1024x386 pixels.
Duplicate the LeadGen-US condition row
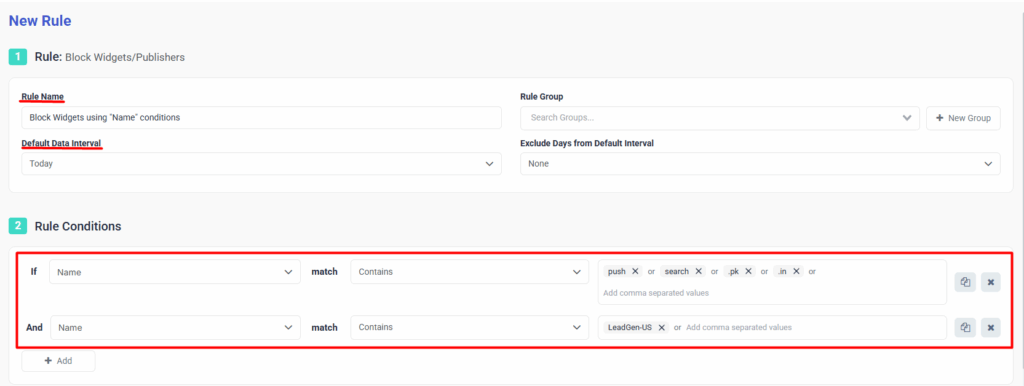click(965, 328)
